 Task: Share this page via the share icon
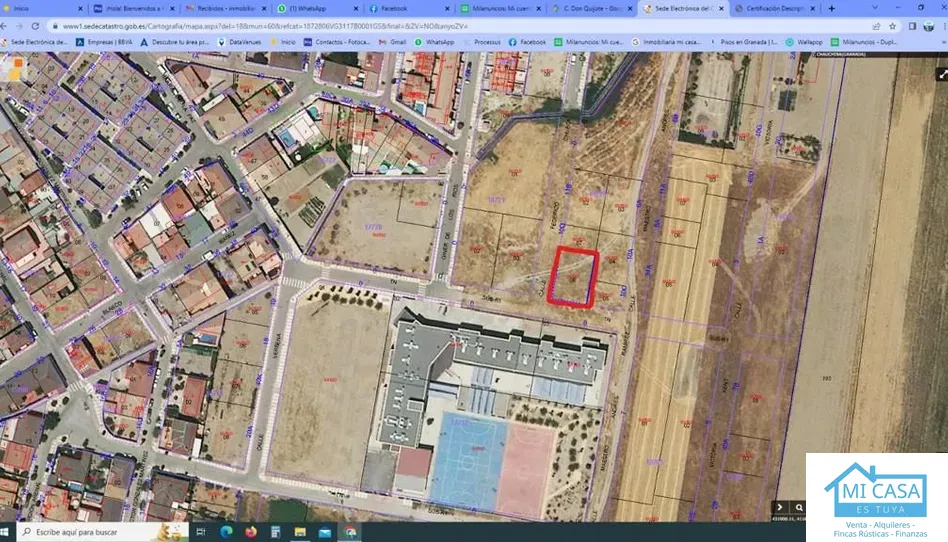(876, 26)
